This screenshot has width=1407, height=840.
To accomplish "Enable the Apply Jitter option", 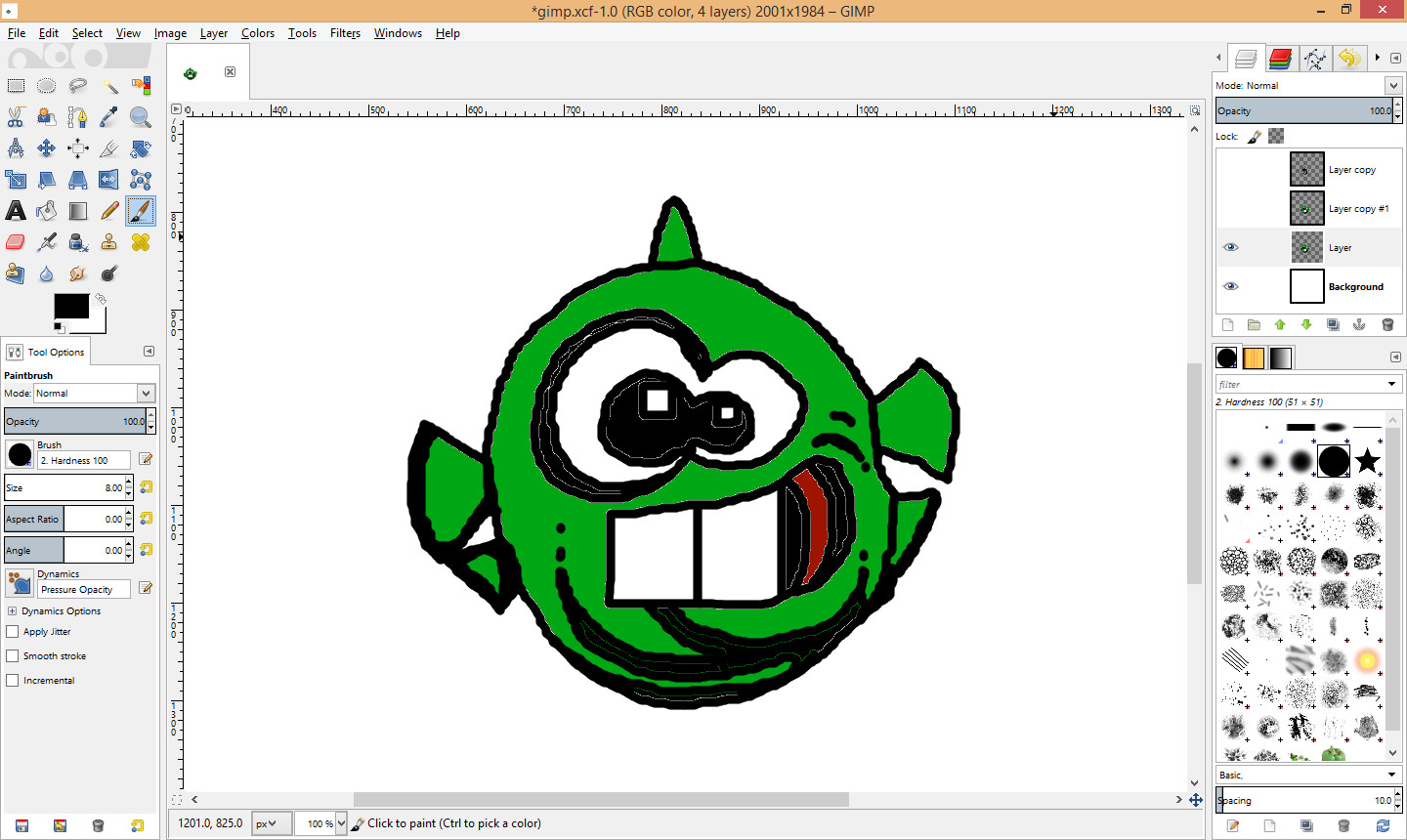I will click(x=13, y=631).
